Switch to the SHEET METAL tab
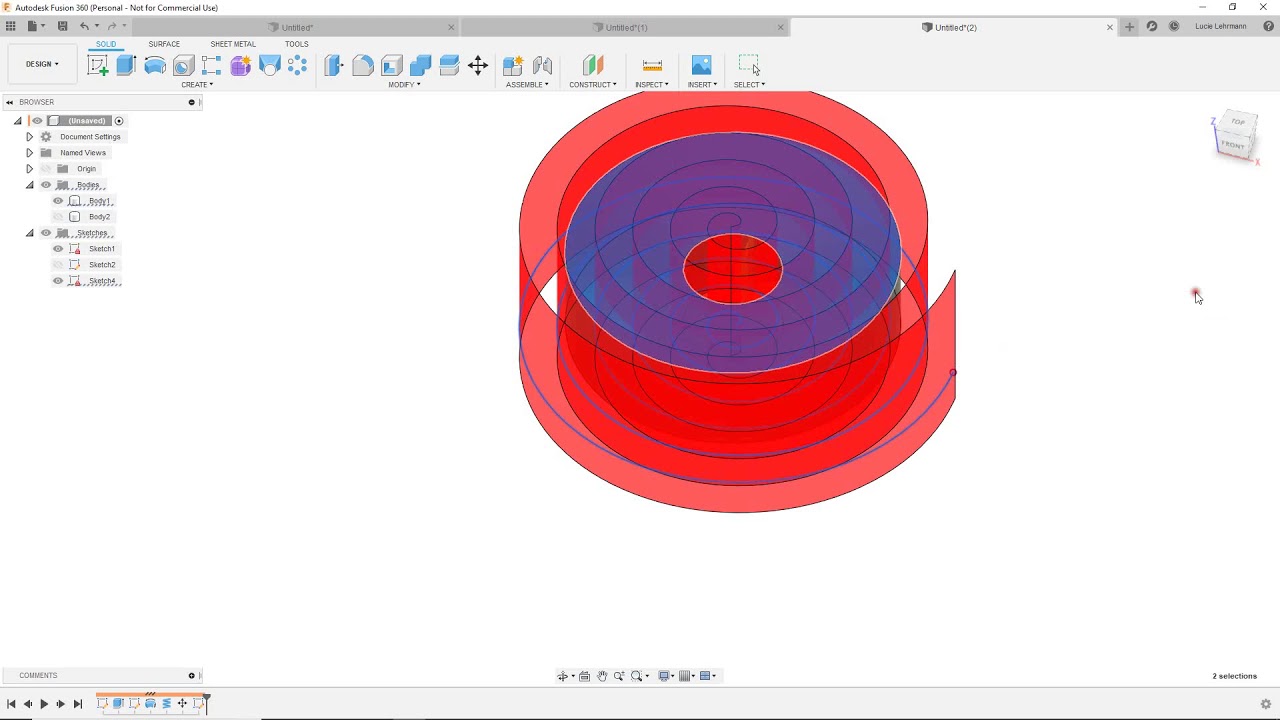 tap(233, 44)
